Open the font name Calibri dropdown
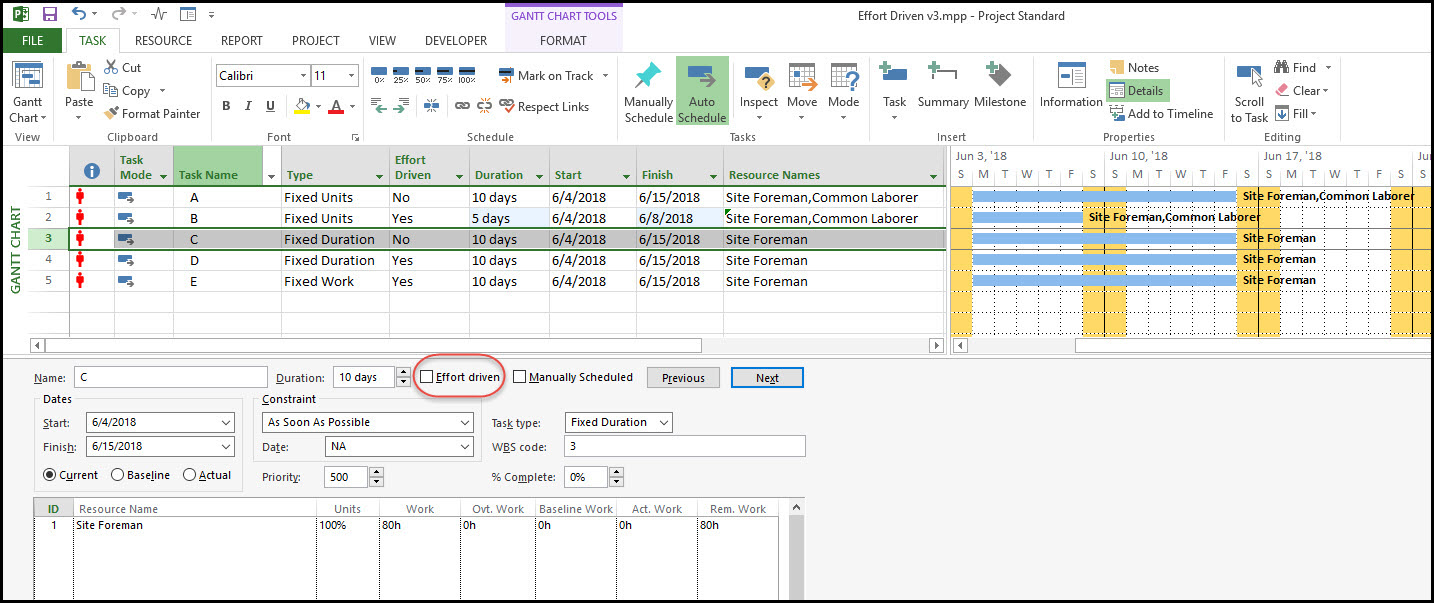Viewport: 1434px width, 603px height. click(303, 76)
